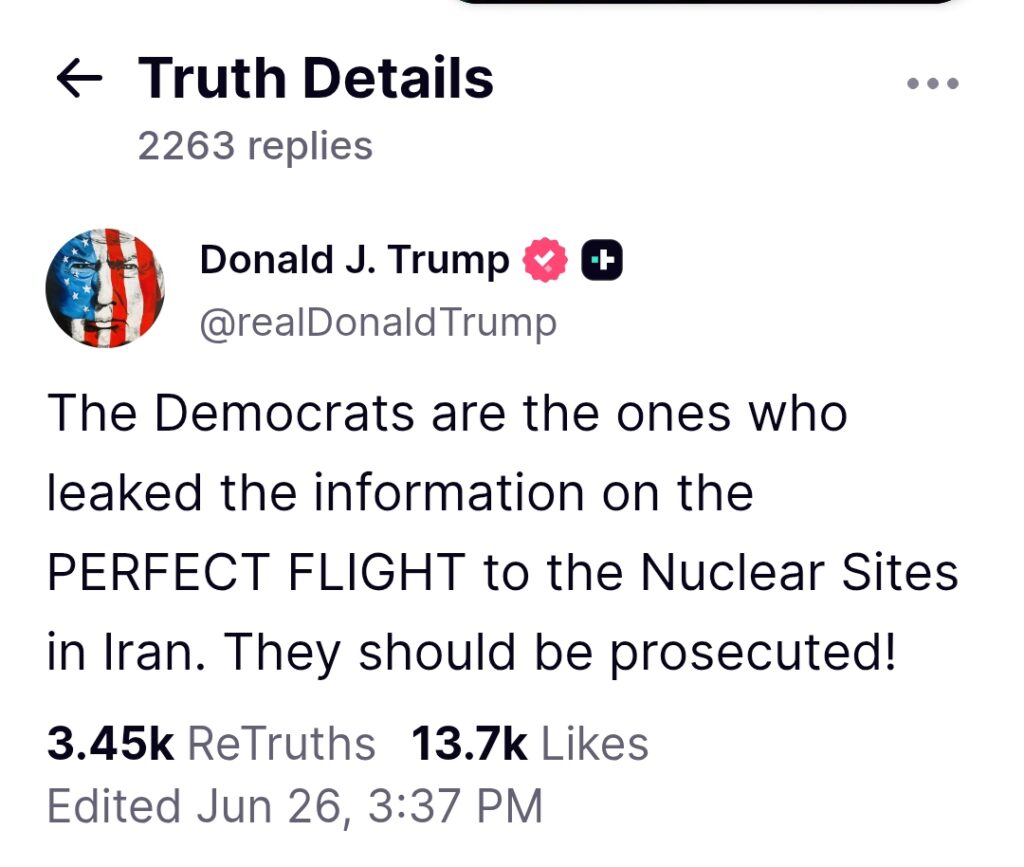The height and width of the screenshot is (867, 1024).
Task: Go back using the left arrow
Action: pos(82,80)
